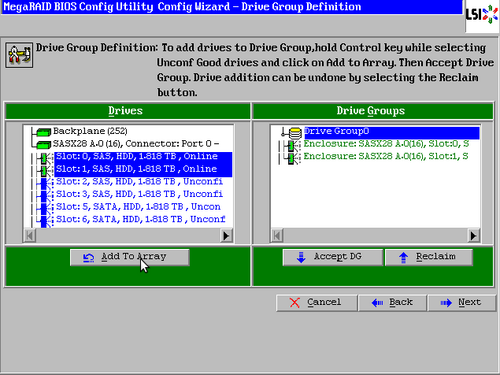Click right arrow of Drives panel scrollbar

[226, 236]
